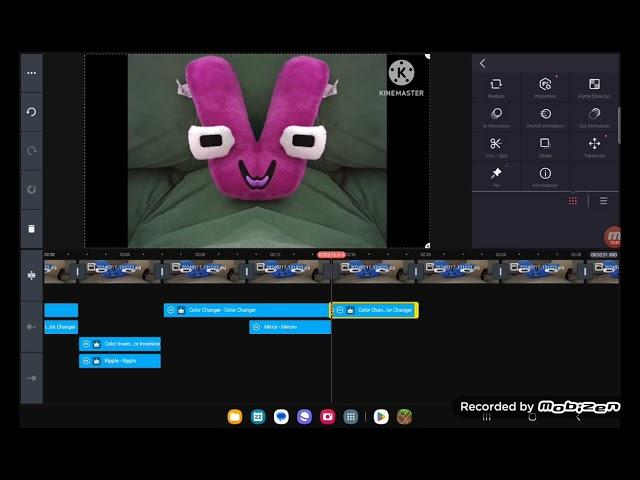Open the Replace tool in KineMaster panel
The width and height of the screenshot is (640, 480).
(x=496, y=88)
